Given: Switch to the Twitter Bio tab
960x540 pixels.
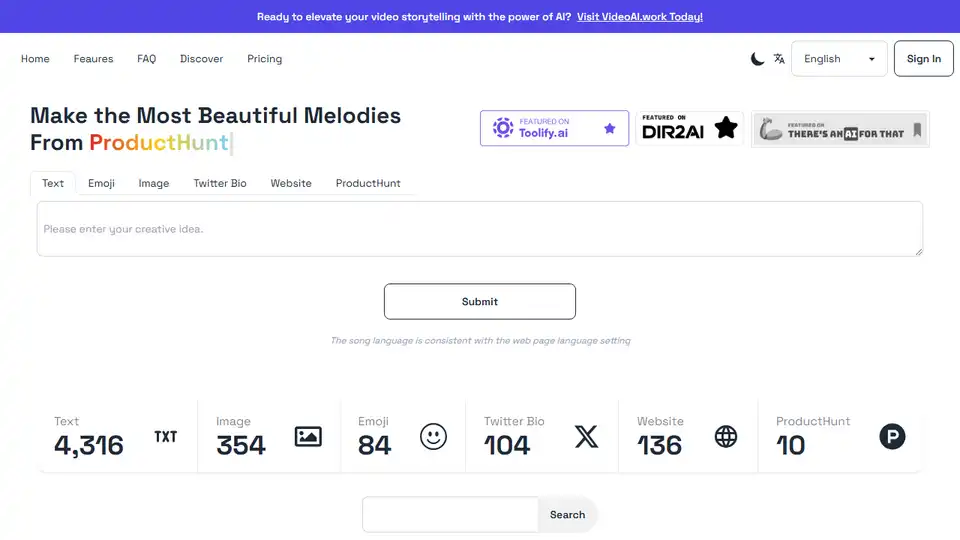Looking at the screenshot, I should pos(220,183).
